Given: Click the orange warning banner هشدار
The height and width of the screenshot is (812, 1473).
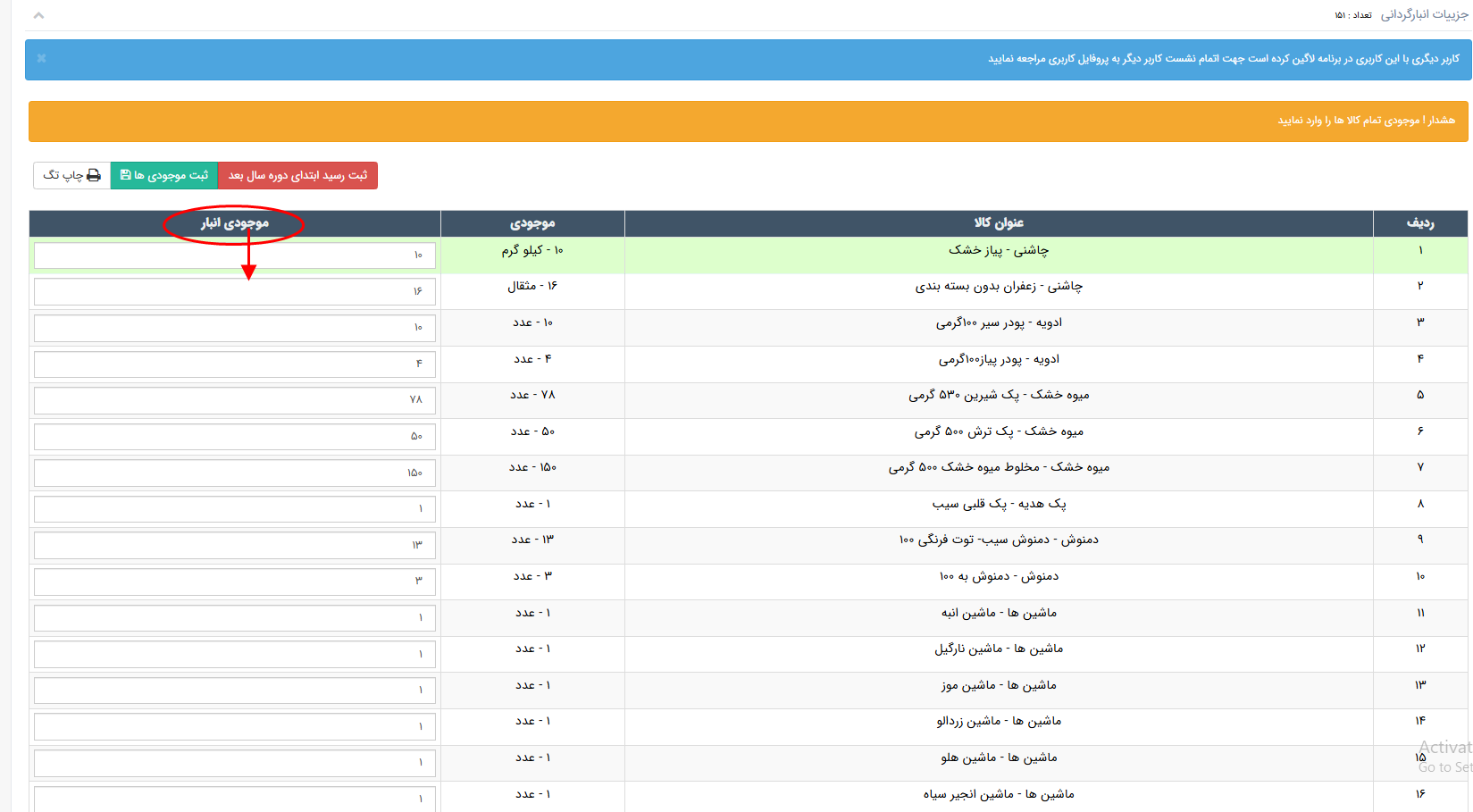Looking at the screenshot, I should coord(749,121).
